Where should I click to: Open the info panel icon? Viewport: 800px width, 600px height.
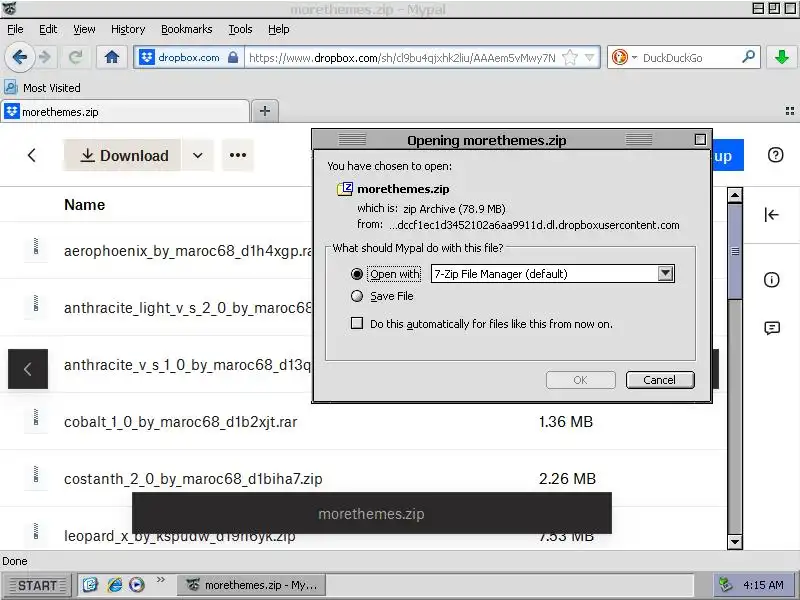coord(771,280)
